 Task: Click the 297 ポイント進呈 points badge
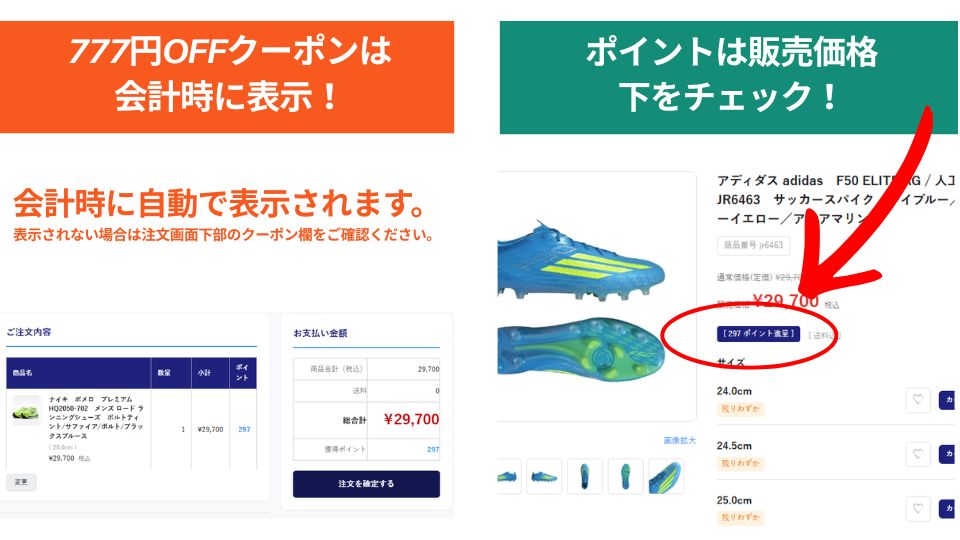[759, 334]
